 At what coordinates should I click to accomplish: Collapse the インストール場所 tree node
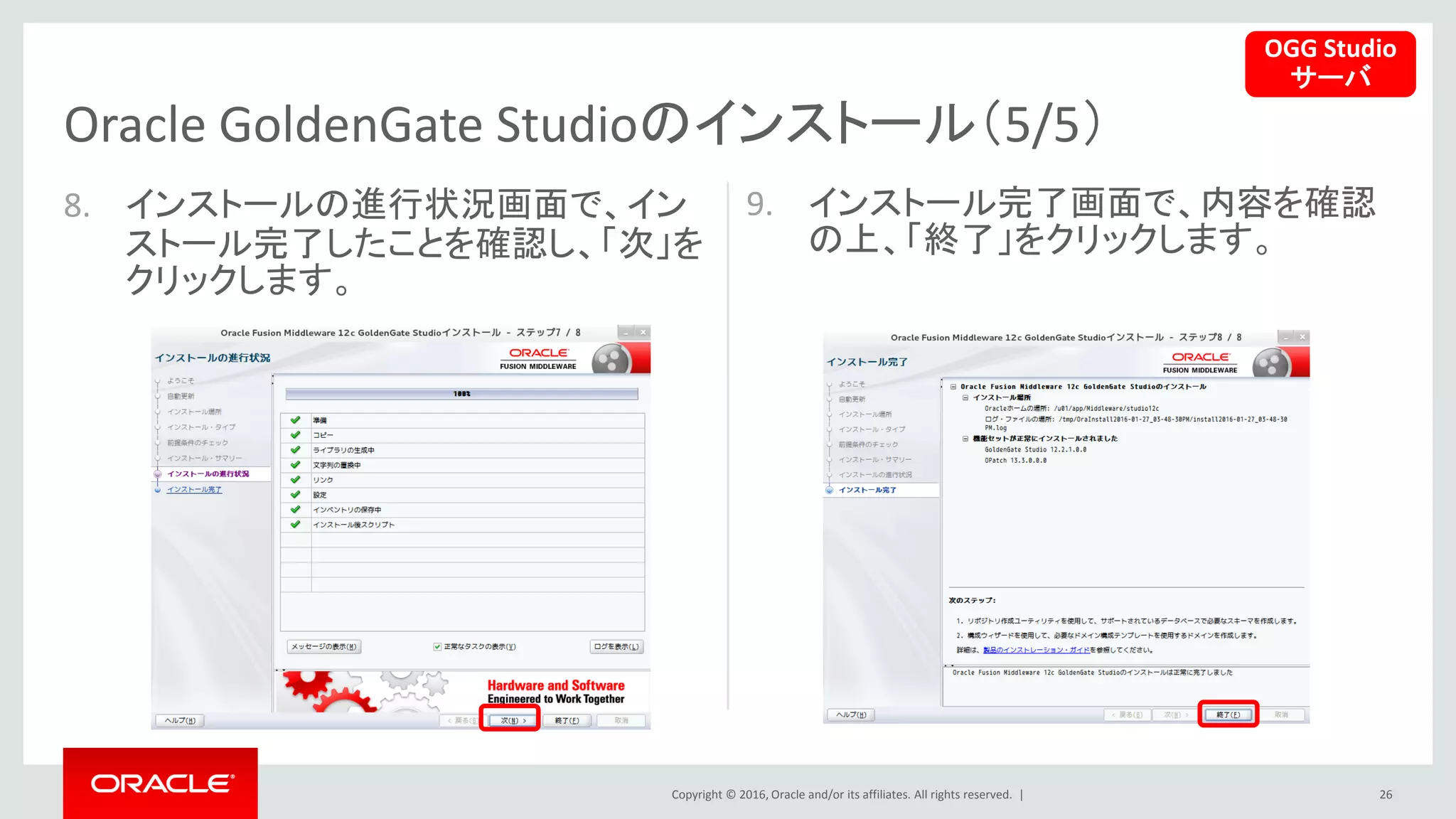965,397
